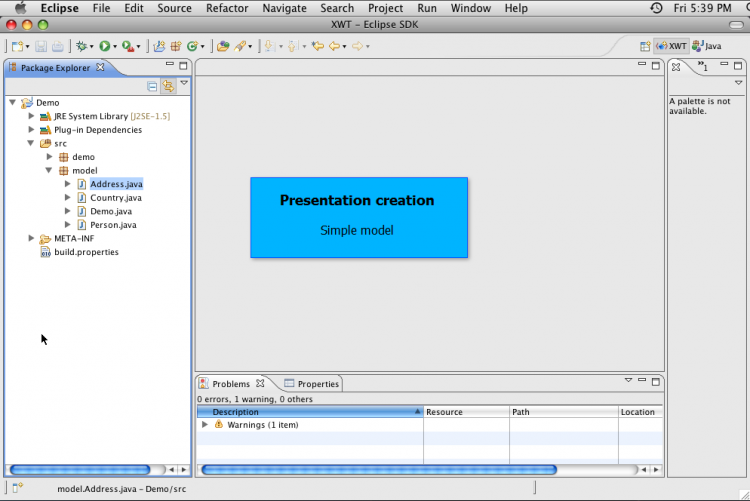Click the New Java Package icon

[x=175, y=46]
